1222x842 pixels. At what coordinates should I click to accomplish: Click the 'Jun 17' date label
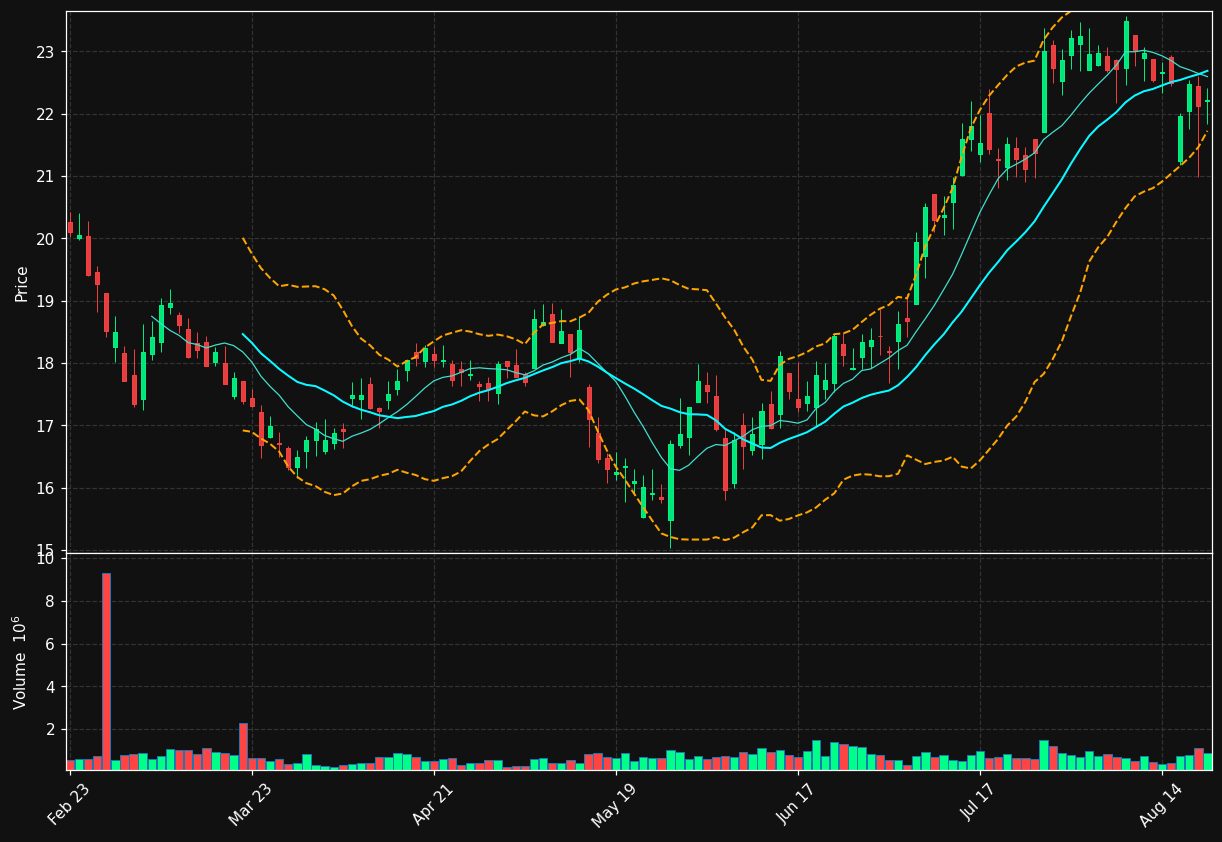797,805
